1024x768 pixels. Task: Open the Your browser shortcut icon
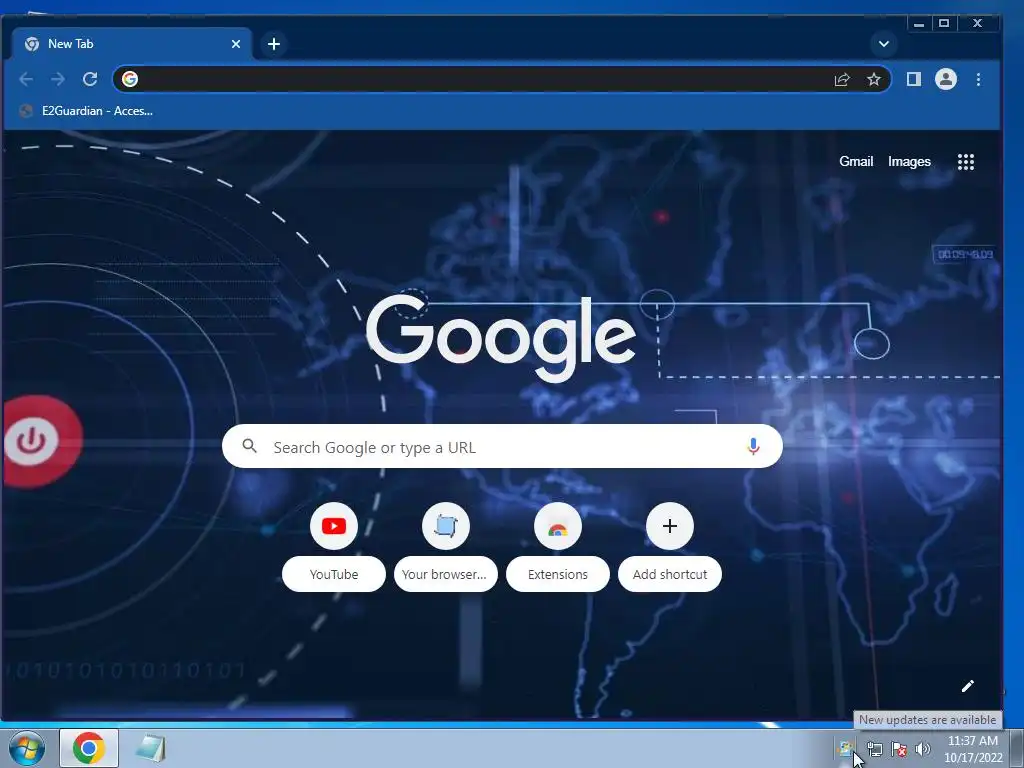pos(446,526)
